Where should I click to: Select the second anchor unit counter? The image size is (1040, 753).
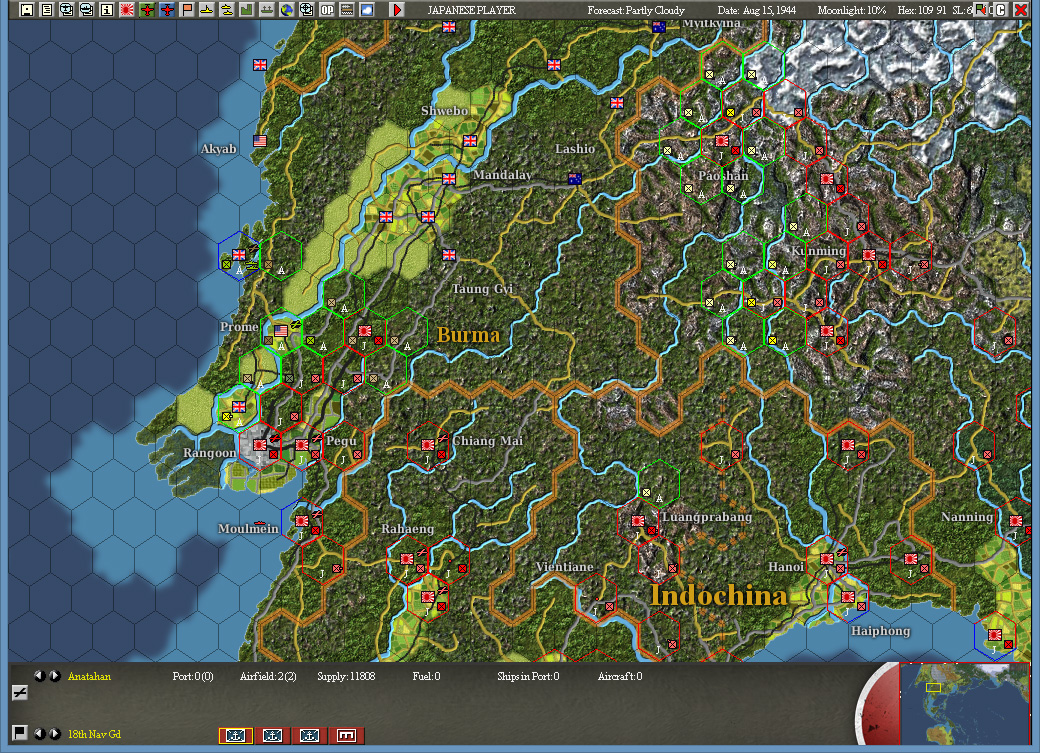(273, 735)
